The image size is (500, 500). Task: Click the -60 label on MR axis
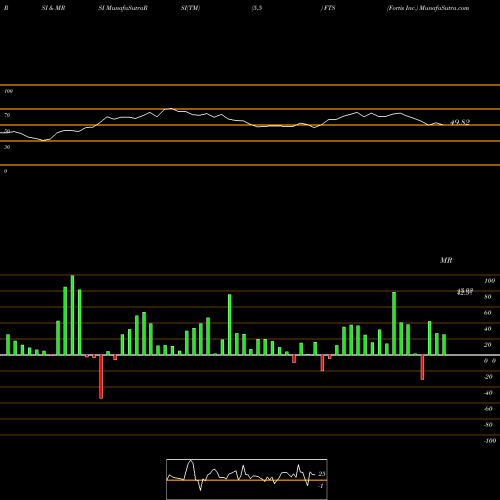pos(488,409)
